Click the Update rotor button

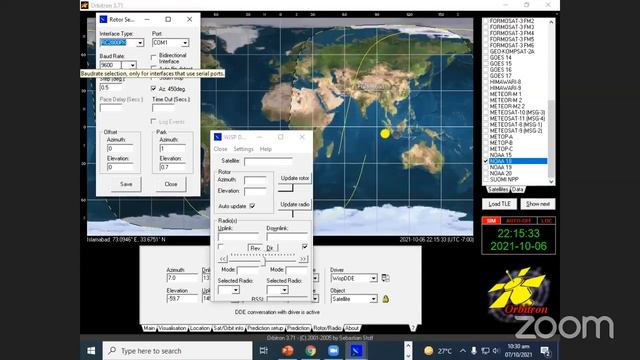coord(295,178)
